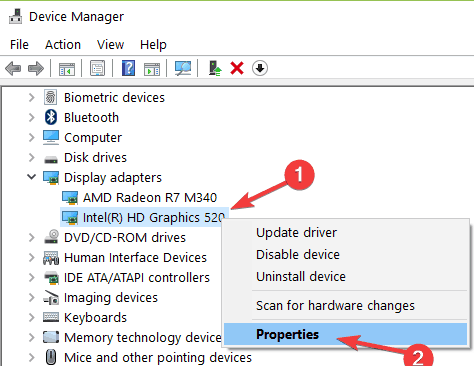The image size is (474, 366).
Task: Select the AMD Radeon R7 M340 entry
Action: [x=150, y=198]
